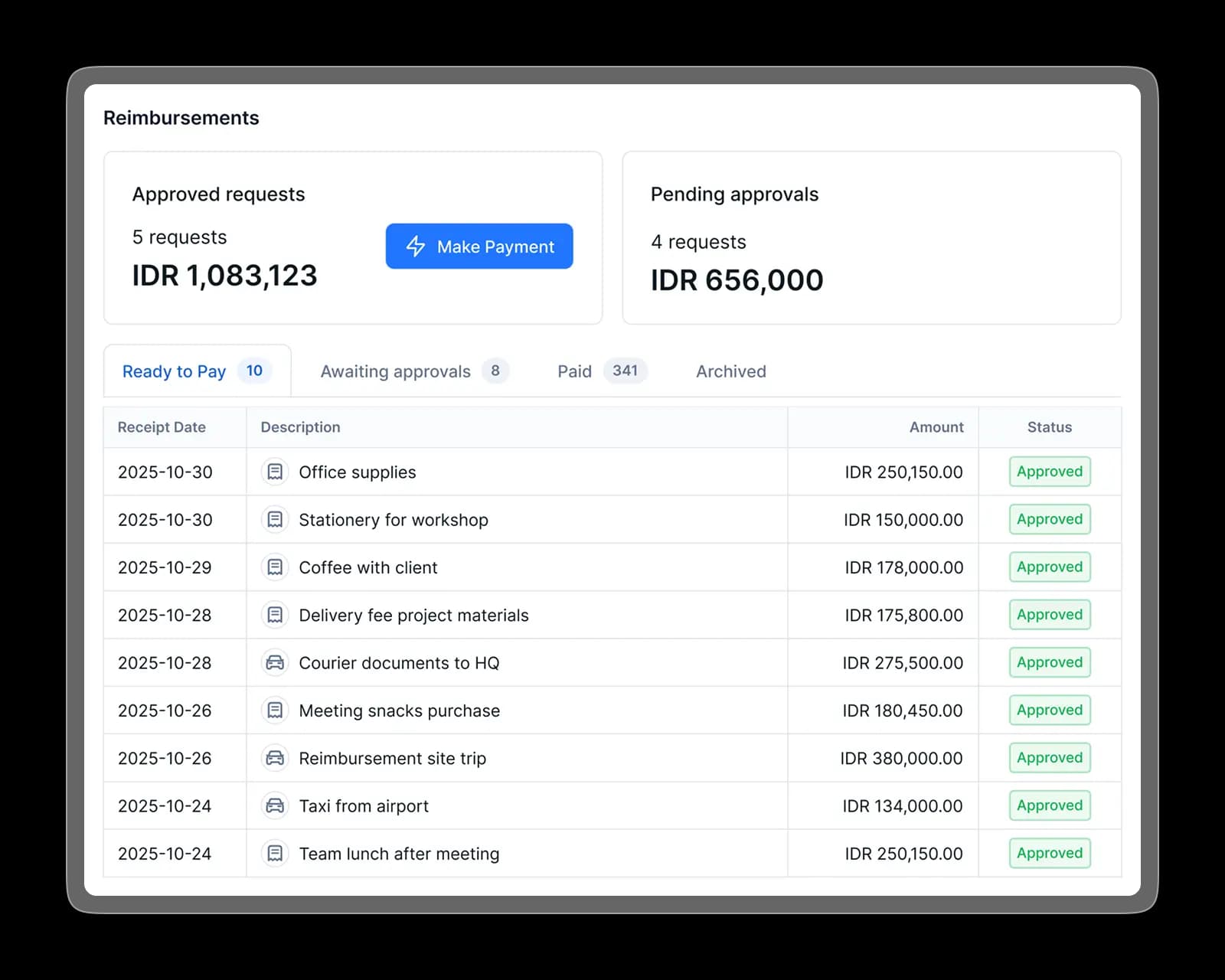
Task: View the Archived tab
Action: point(730,371)
